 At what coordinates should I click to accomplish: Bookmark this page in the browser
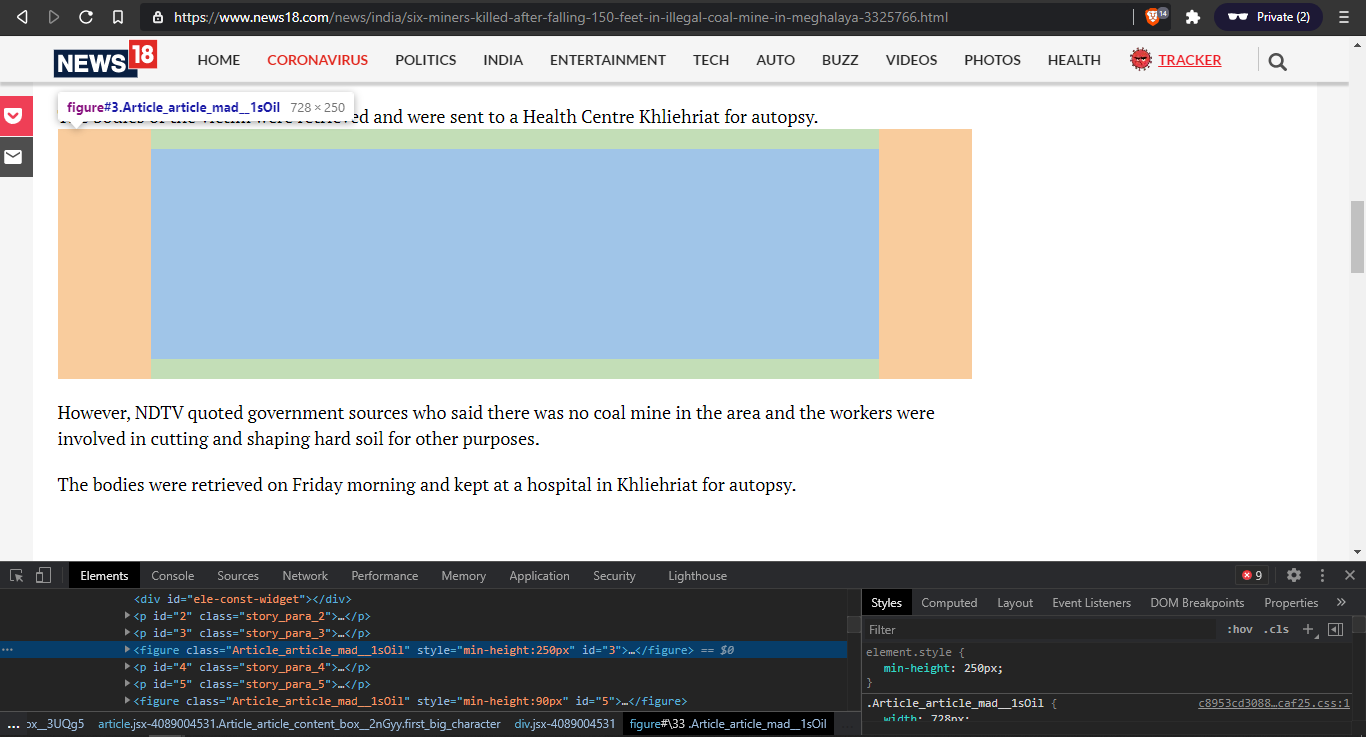tap(118, 17)
